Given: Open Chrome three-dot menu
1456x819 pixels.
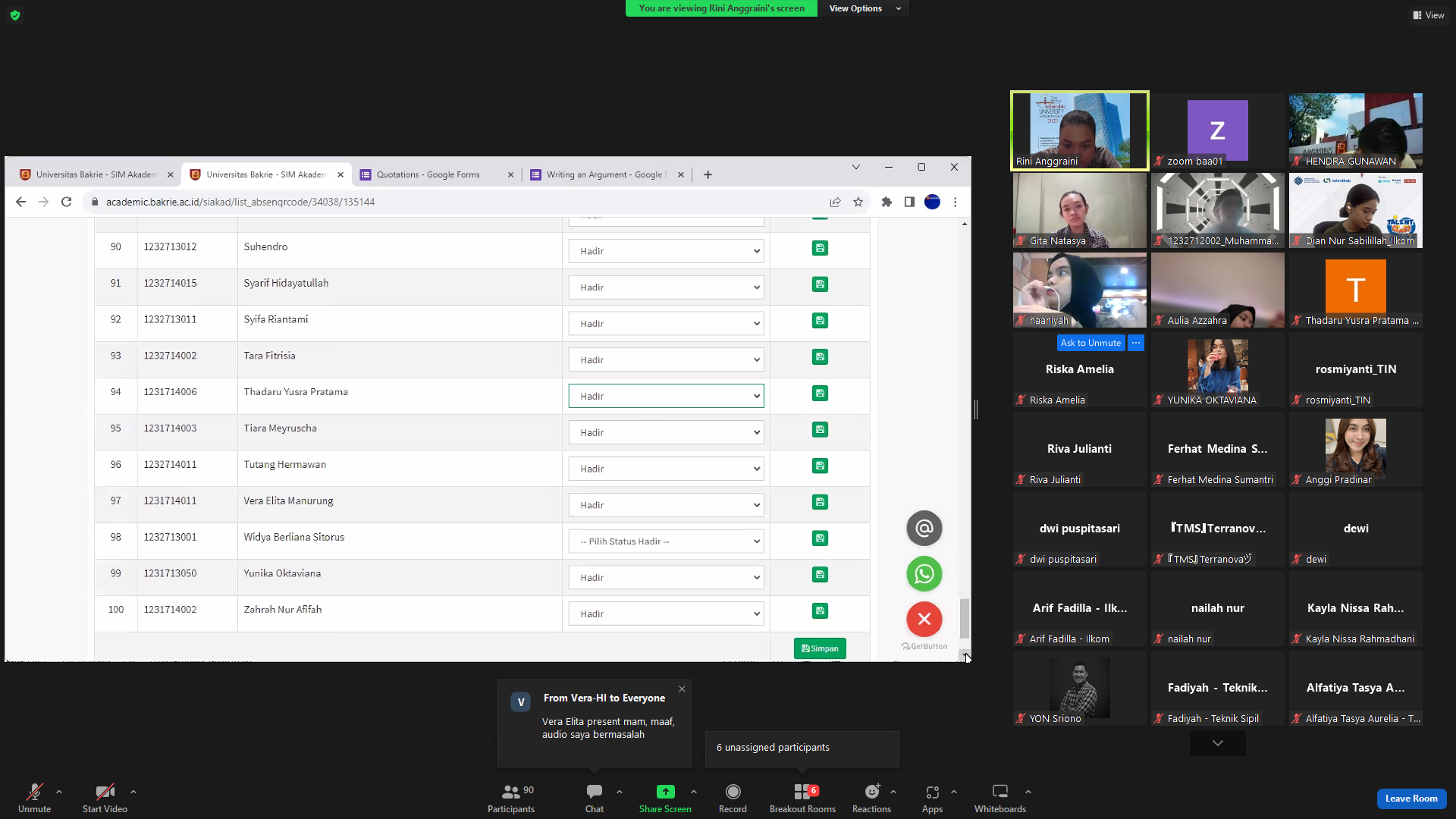Looking at the screenshot, I should click(x=955, y=202).
